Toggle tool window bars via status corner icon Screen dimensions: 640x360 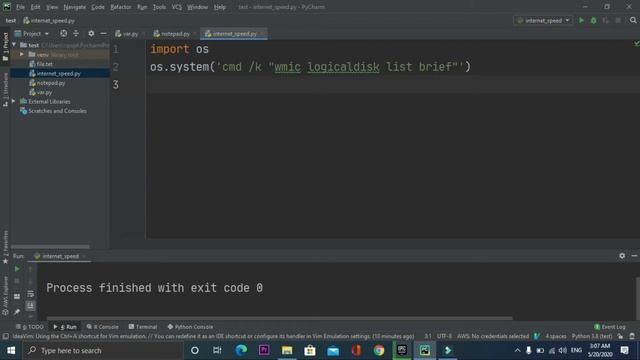point(6,336)
